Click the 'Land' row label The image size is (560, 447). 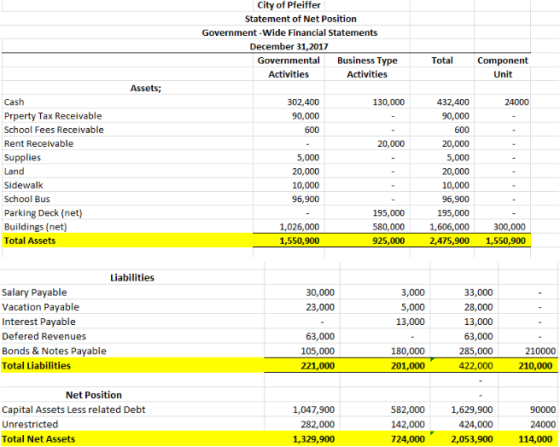[x=14, y=172]
